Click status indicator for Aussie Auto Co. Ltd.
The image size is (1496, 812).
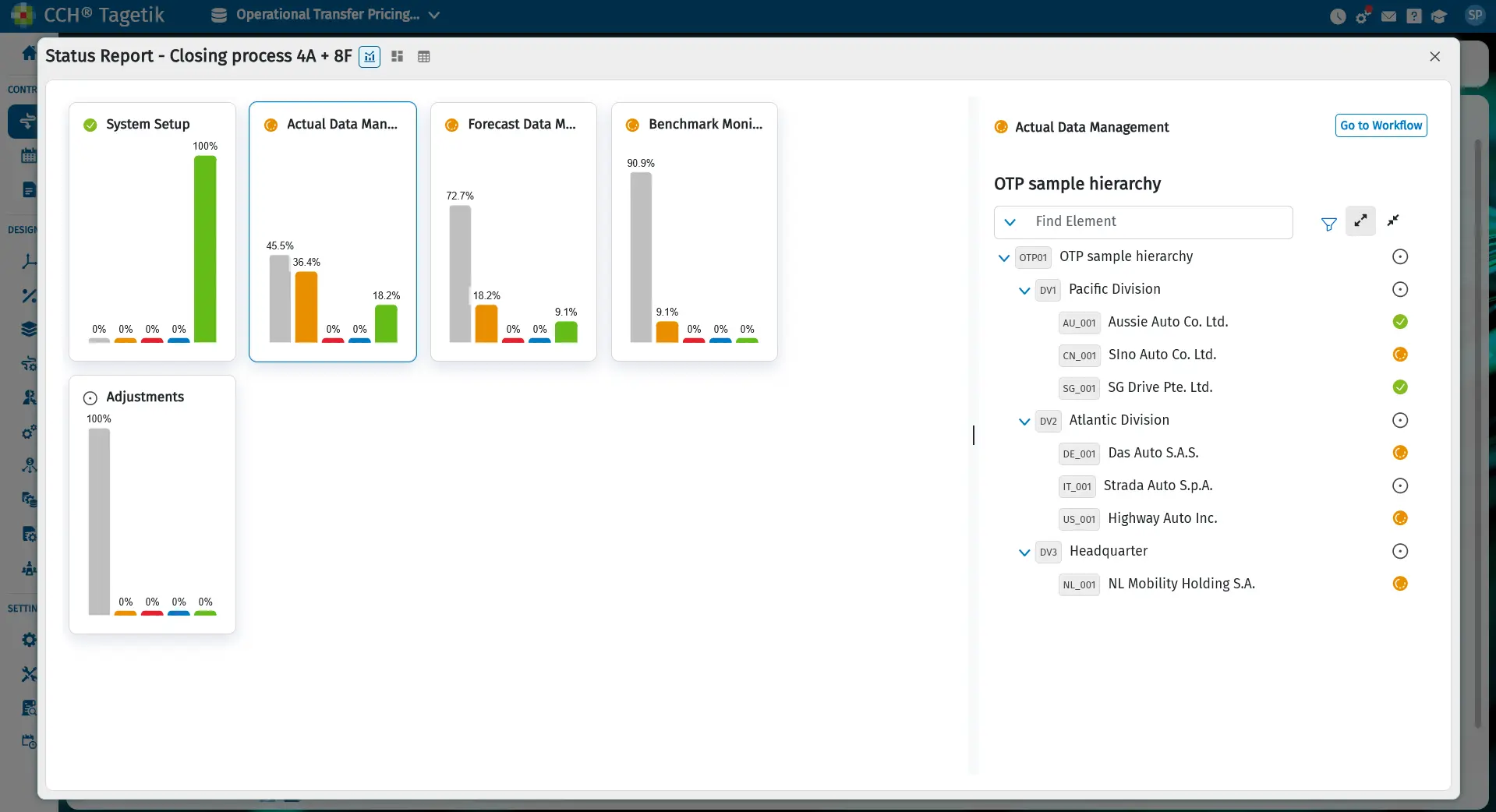pos(1400,322)
